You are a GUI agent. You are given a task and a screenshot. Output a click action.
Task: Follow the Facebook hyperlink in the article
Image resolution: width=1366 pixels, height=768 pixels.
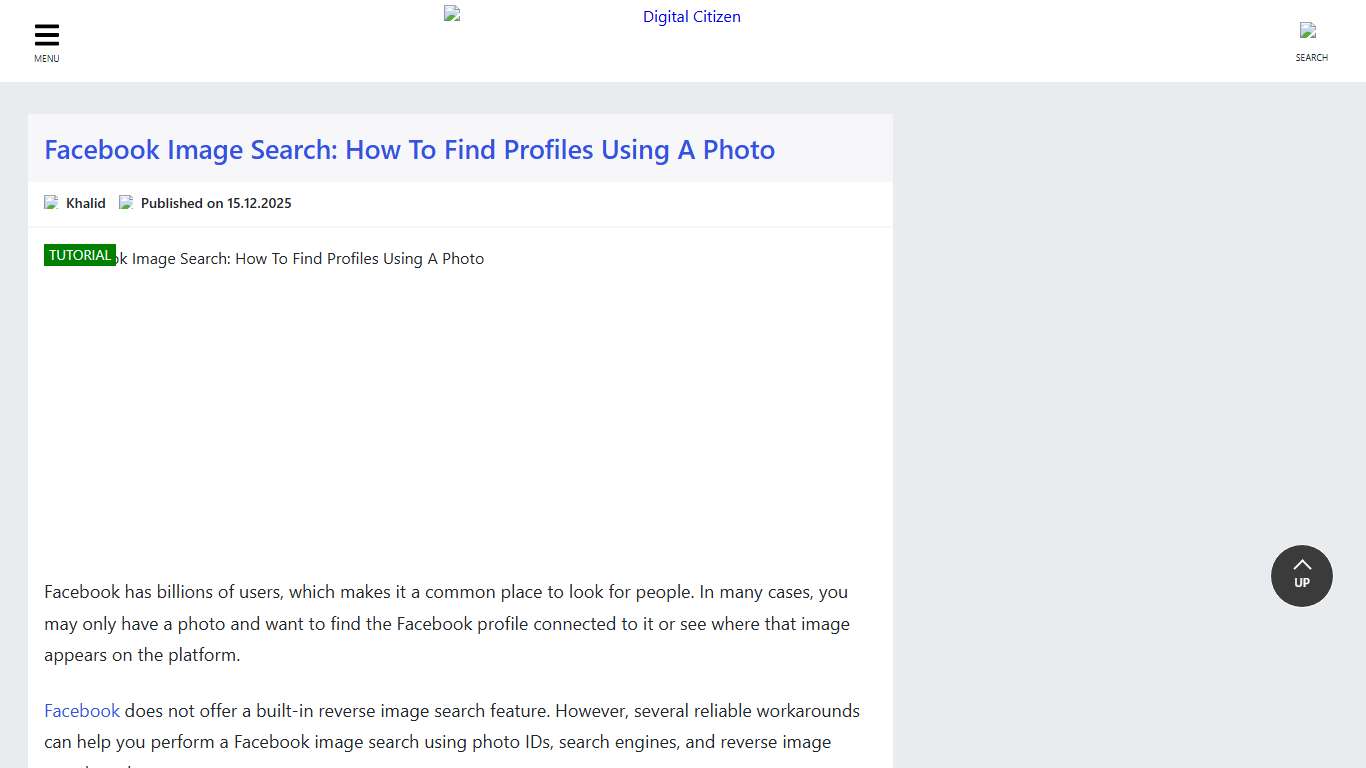pos(81,710)
